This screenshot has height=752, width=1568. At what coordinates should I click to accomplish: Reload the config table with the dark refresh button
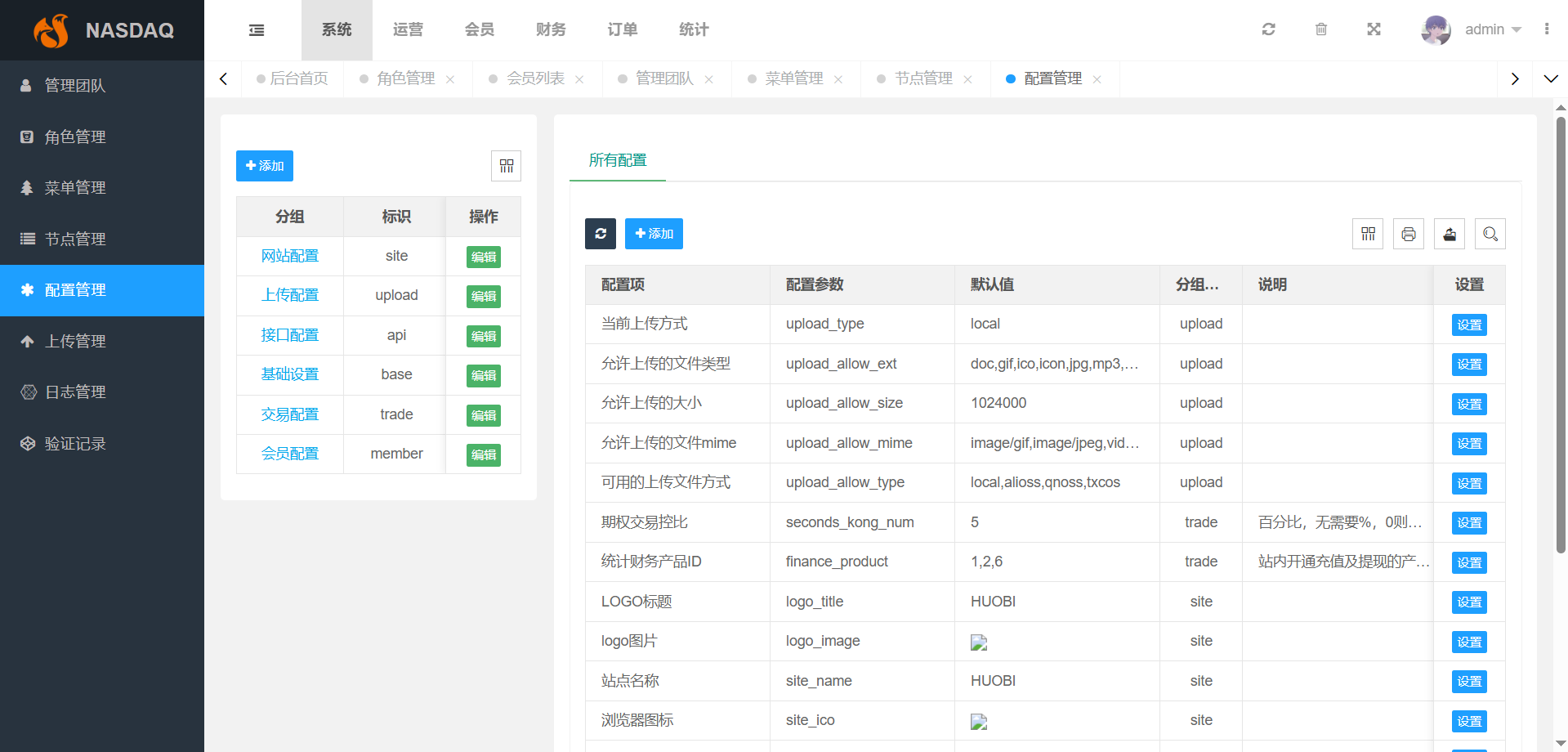coord(601,234)
